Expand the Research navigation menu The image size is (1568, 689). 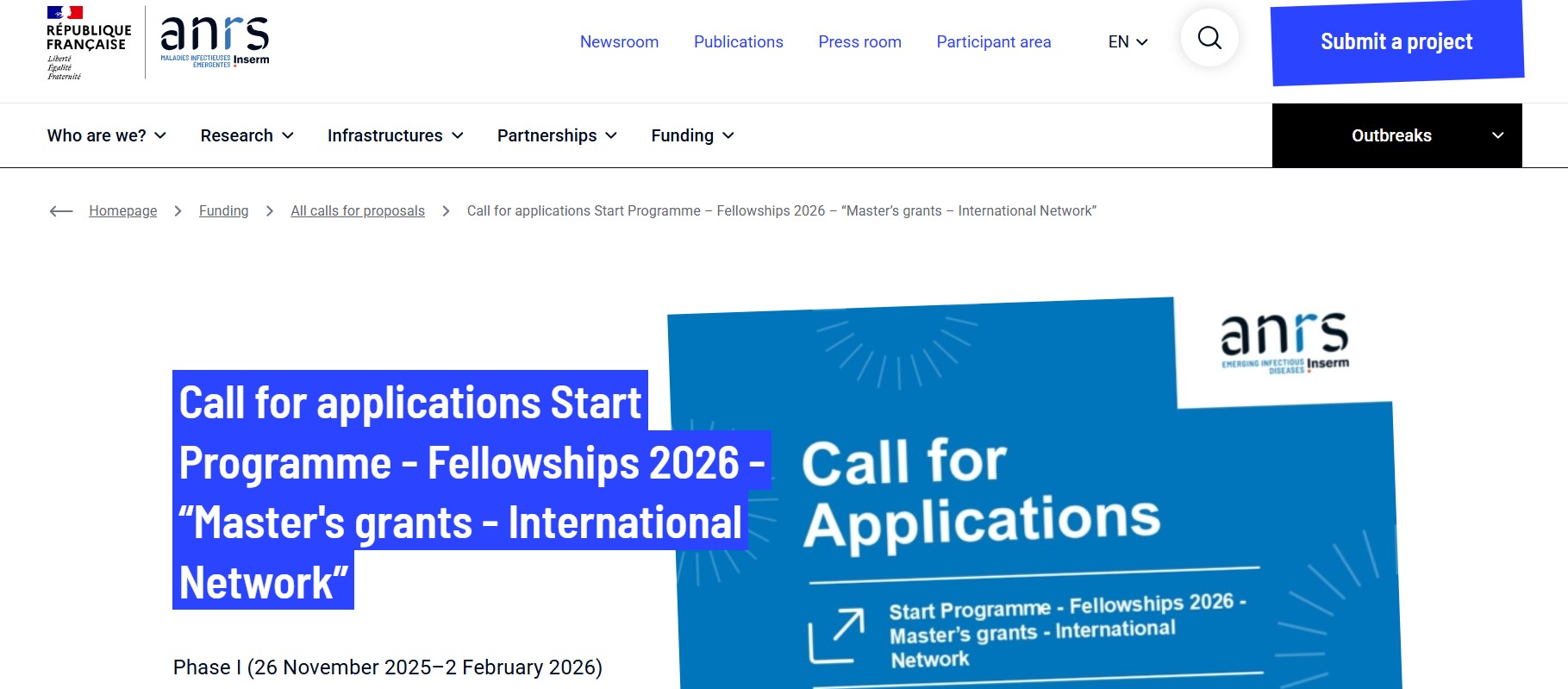pyautogui.click(x=246, y=135)
